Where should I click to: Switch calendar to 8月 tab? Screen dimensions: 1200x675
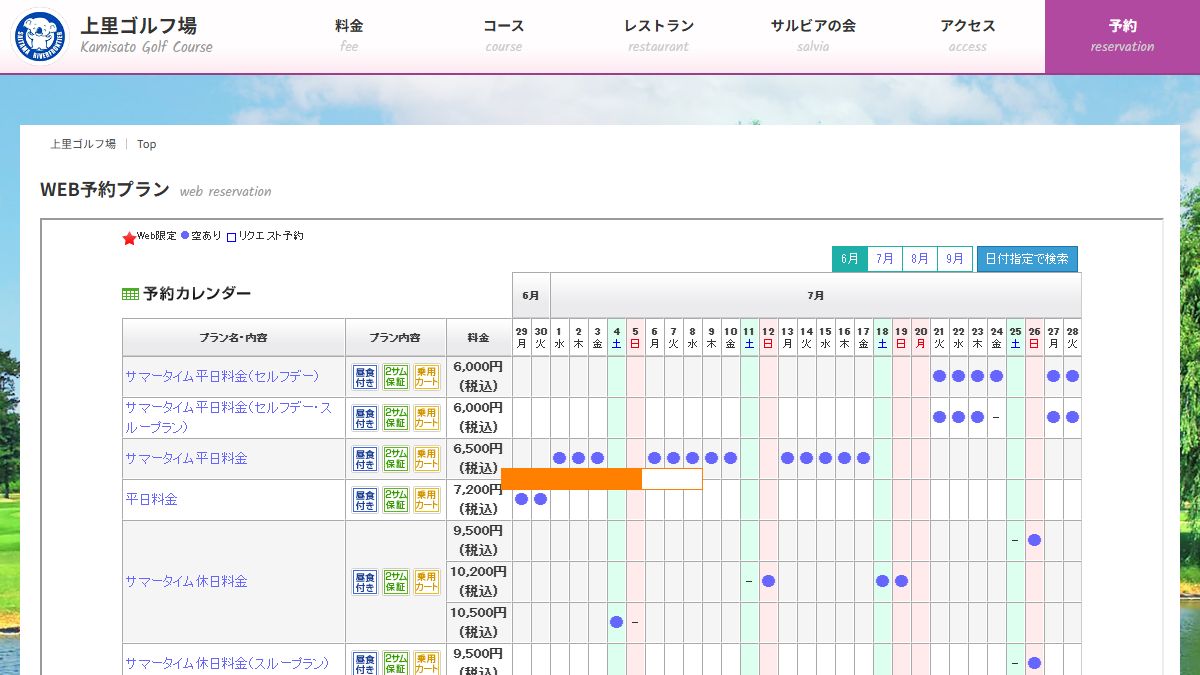click(920, 259)
